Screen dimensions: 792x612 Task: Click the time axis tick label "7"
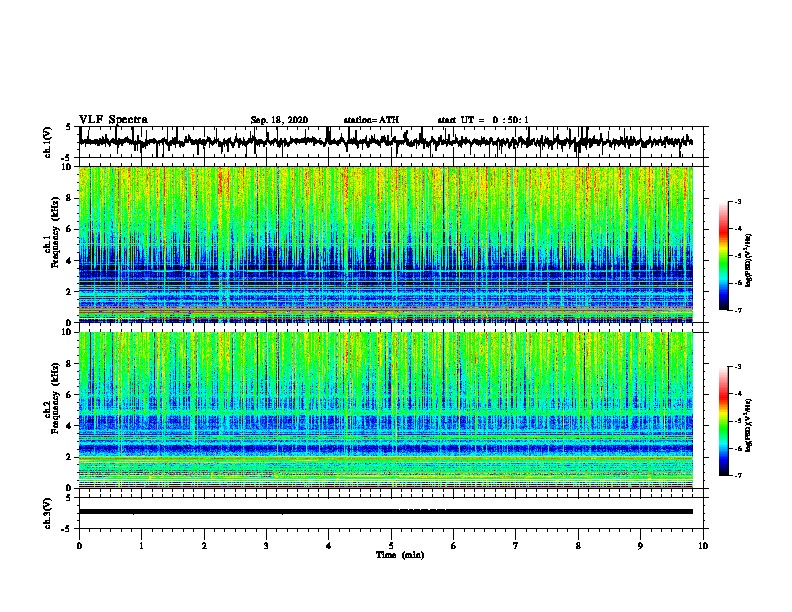point(516,546)
